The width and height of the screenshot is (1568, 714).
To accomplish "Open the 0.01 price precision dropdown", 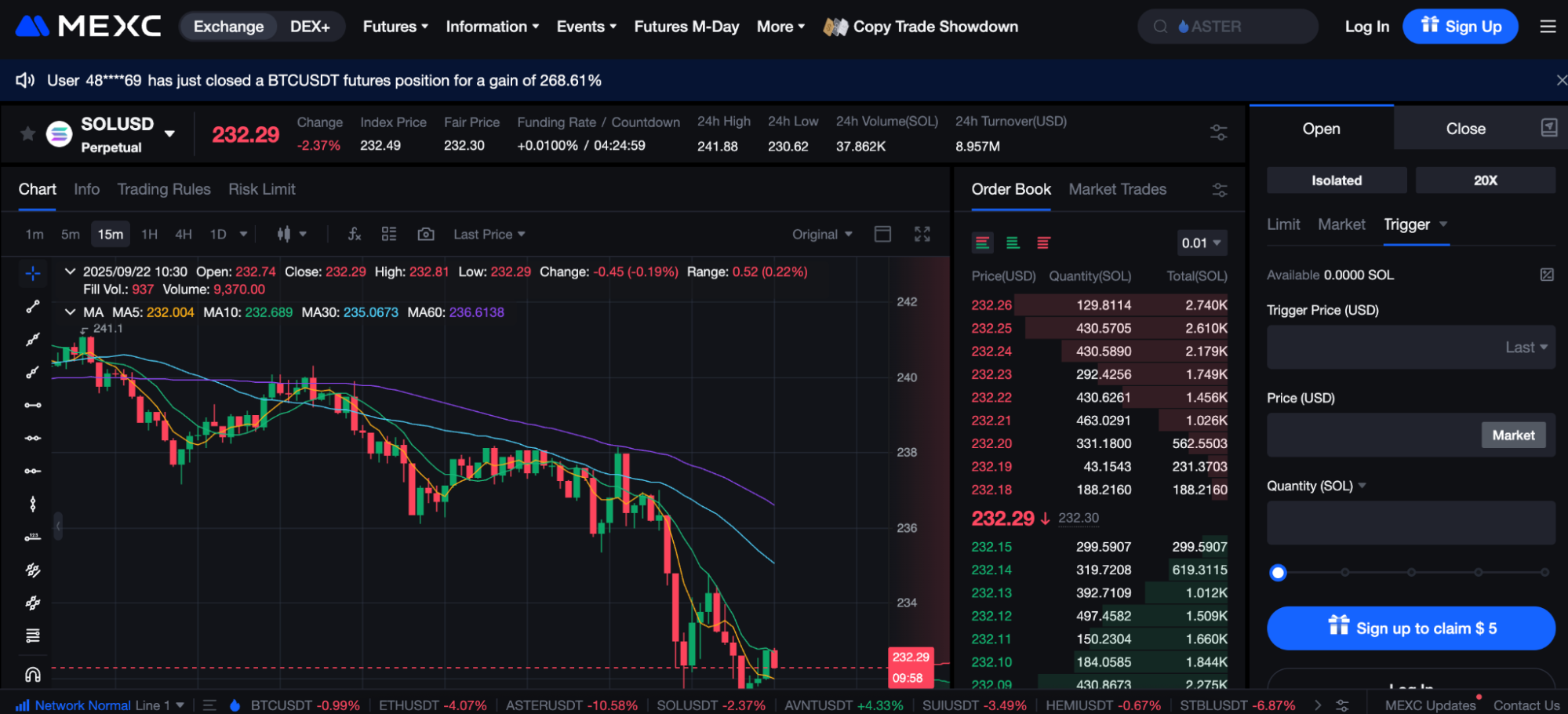I will click(x=1201, y=243).
